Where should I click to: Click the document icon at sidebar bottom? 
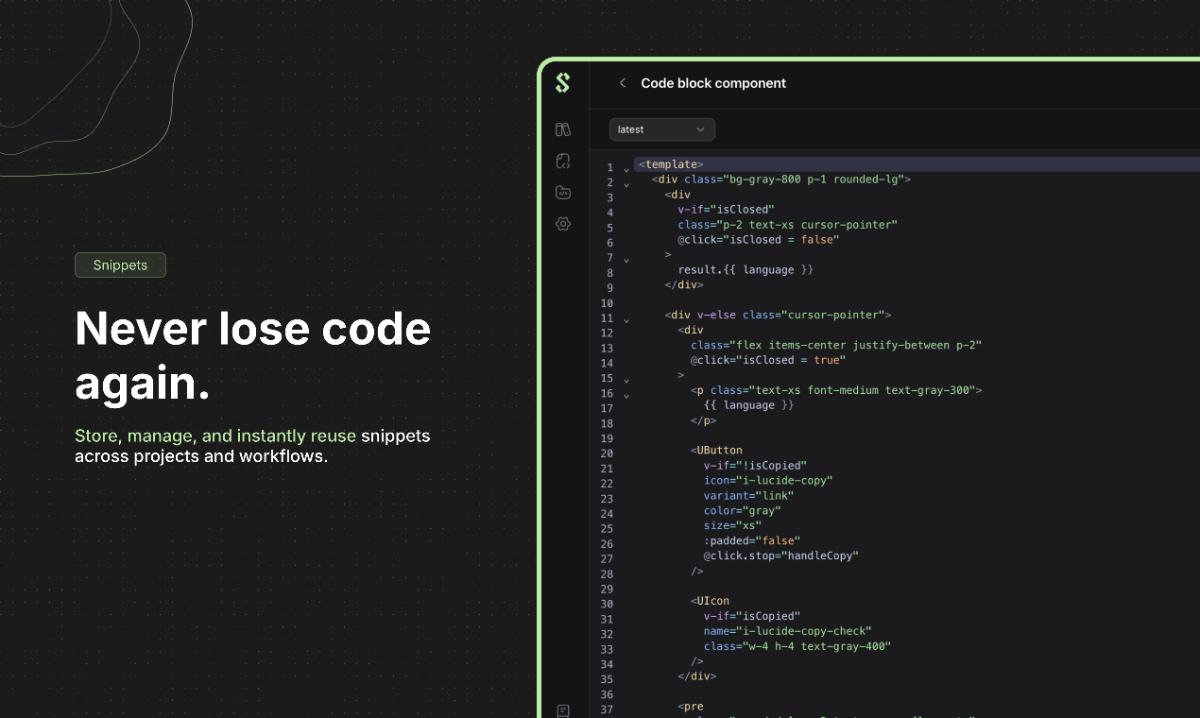tap(563, 710)
